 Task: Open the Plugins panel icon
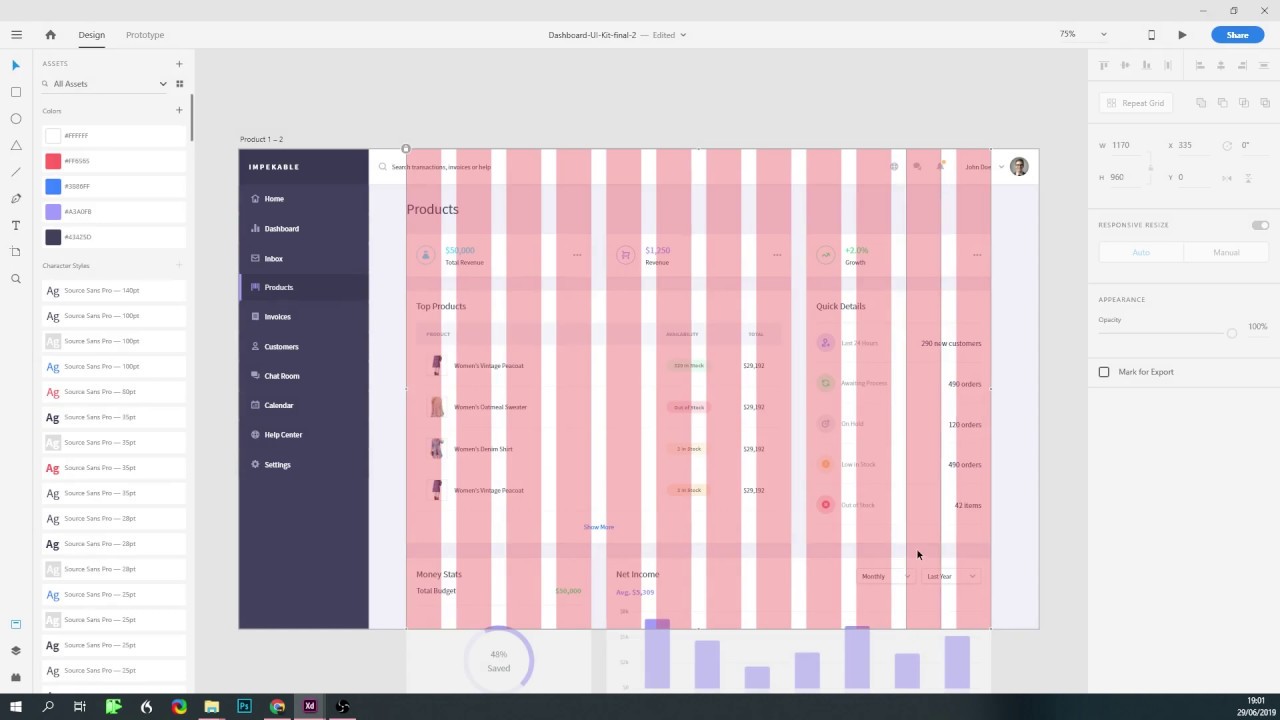click(16, 677)
